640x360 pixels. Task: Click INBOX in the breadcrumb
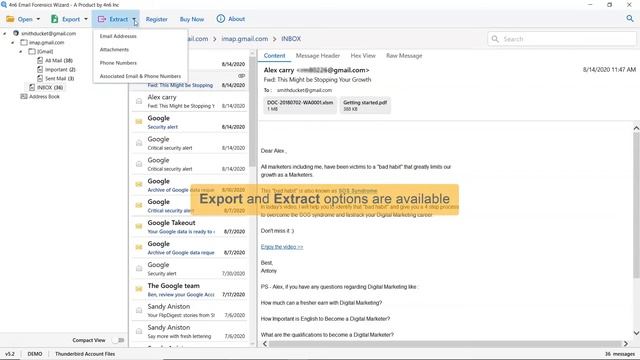tap(291, 39)
